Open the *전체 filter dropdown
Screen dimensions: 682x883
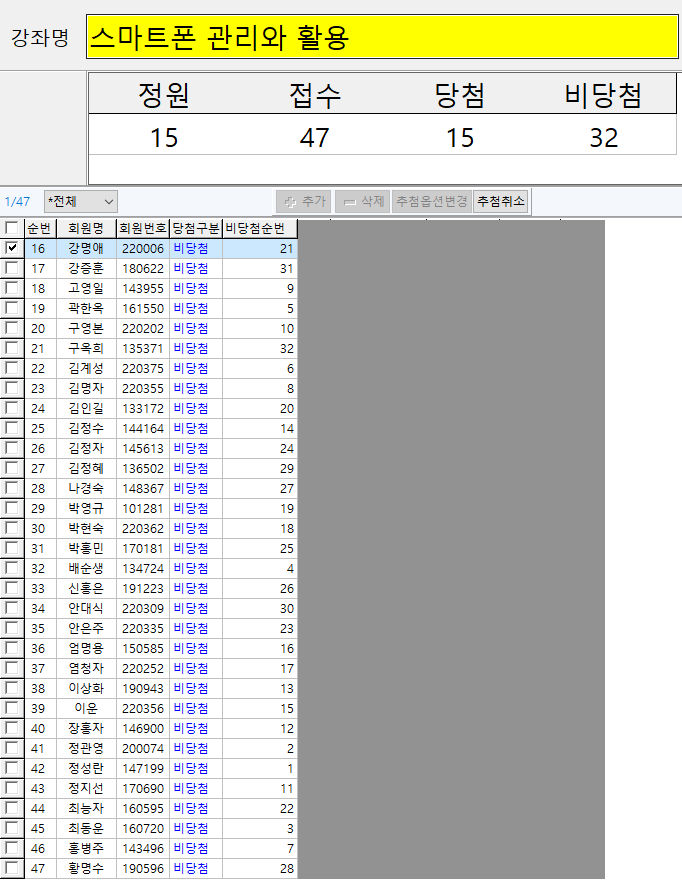[x=81, y=202]
